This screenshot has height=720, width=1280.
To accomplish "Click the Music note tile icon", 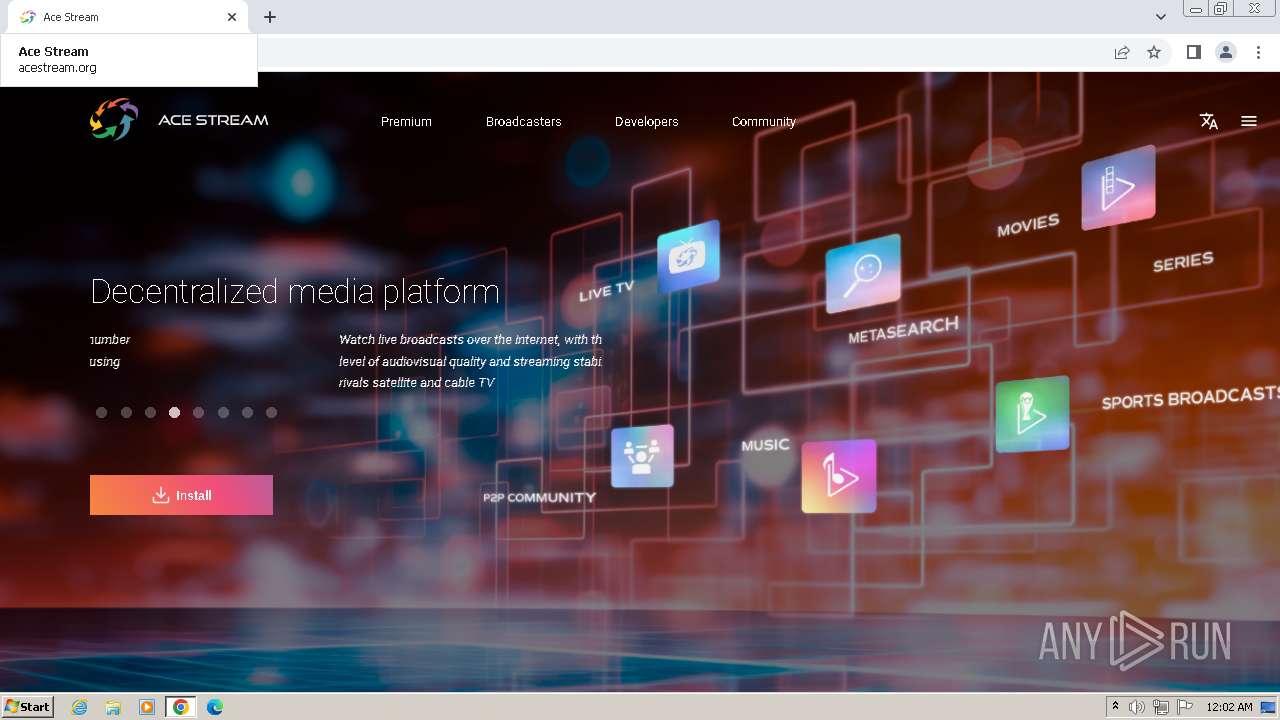I will click(x=838, y=476).
